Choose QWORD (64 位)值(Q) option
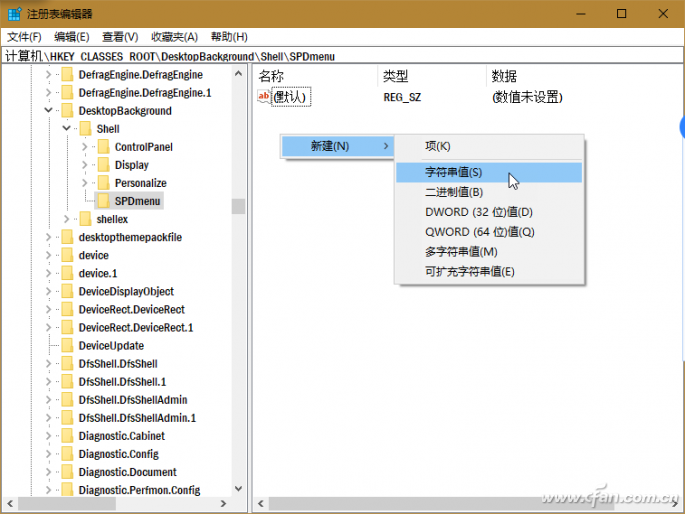The height and width of the screenshot is (514, 685). click(489, 232)
